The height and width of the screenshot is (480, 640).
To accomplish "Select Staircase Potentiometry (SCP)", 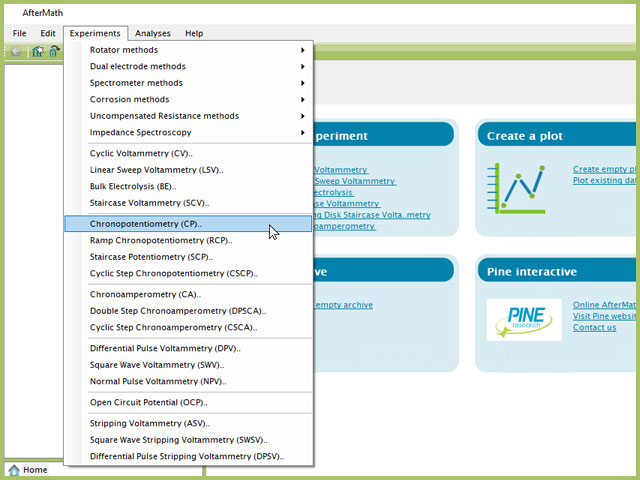I will (189, 257).
